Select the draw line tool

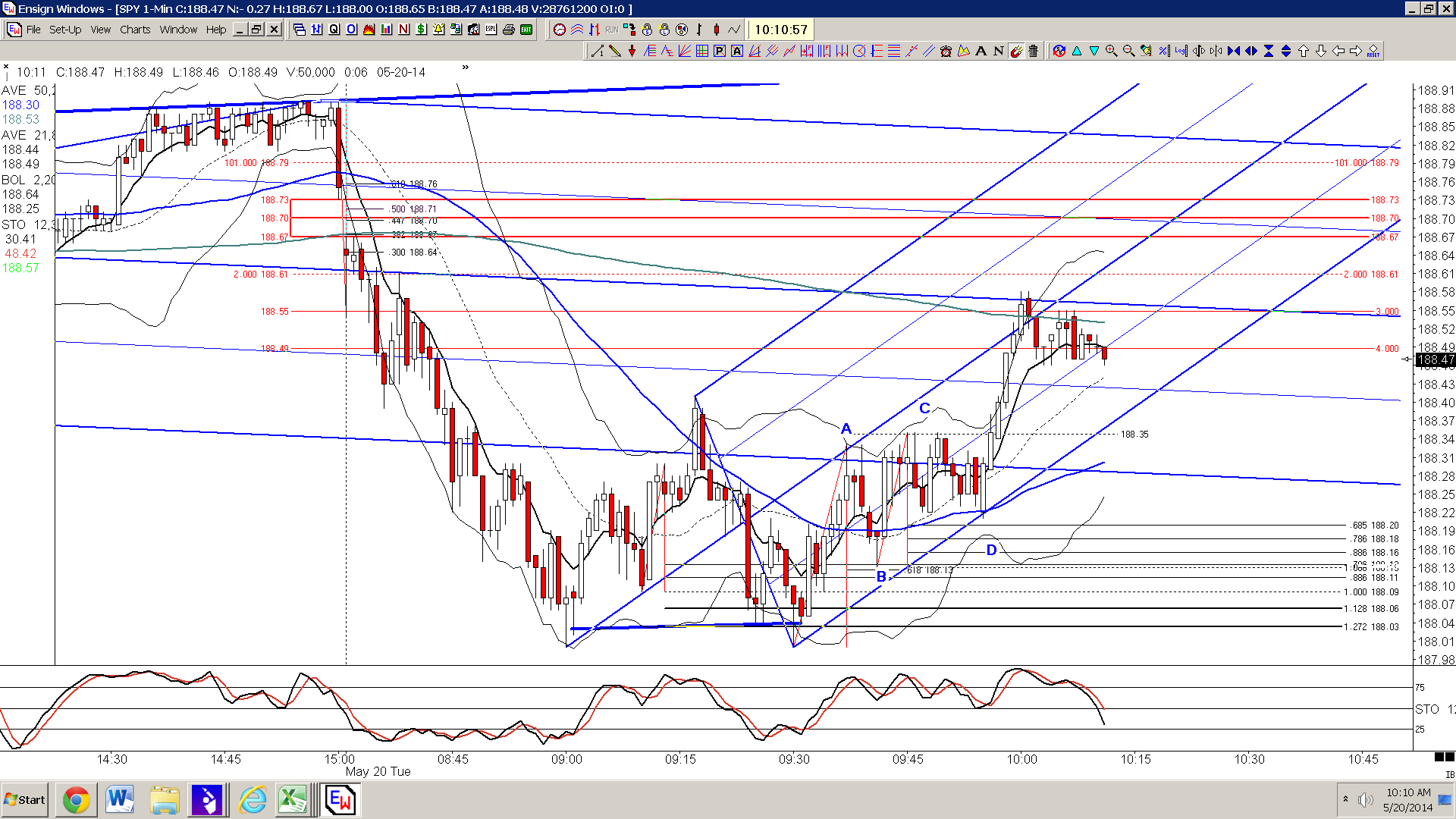point(598,51)
